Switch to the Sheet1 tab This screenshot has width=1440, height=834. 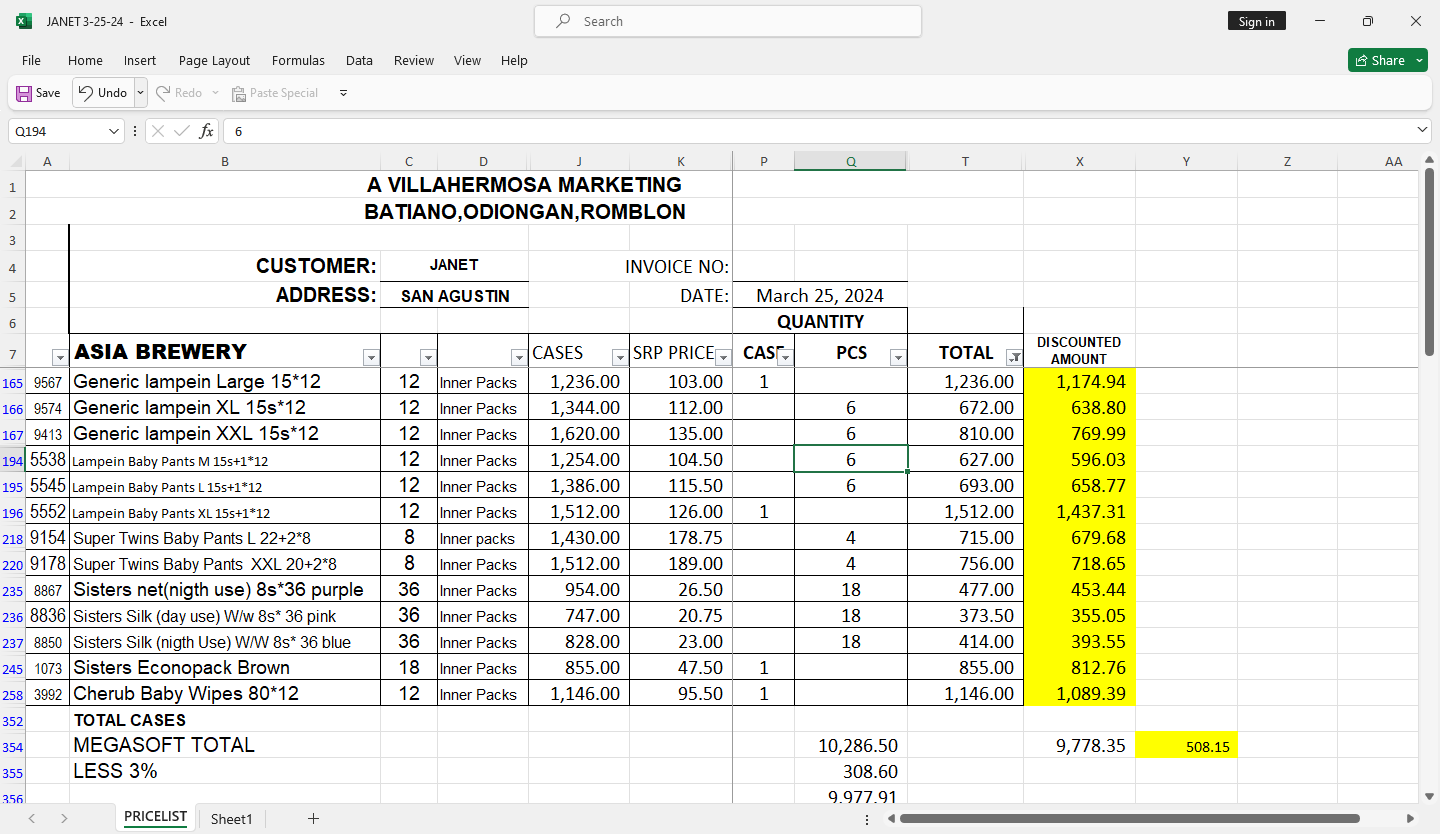(232, 818)
